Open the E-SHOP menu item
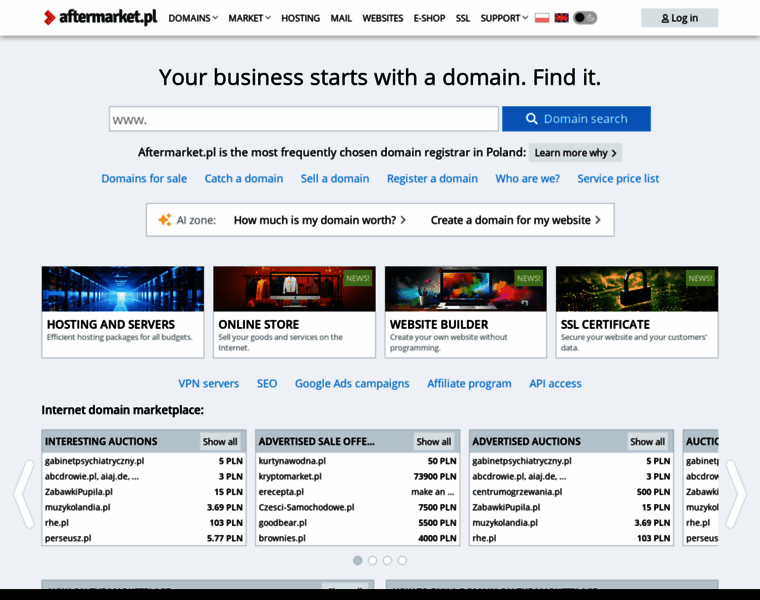The width and height of the screenshot is (760, 600). pos(429,18)
